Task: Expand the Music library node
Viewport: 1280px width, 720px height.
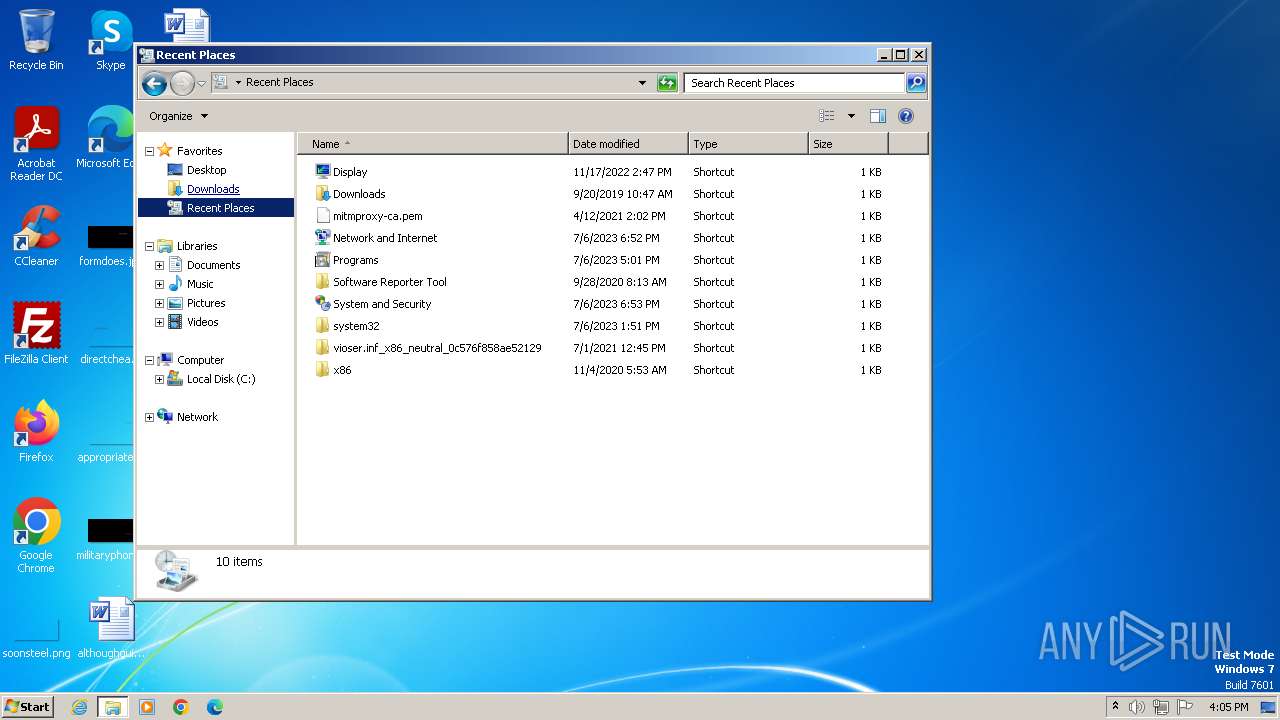Action: point(160,285)
